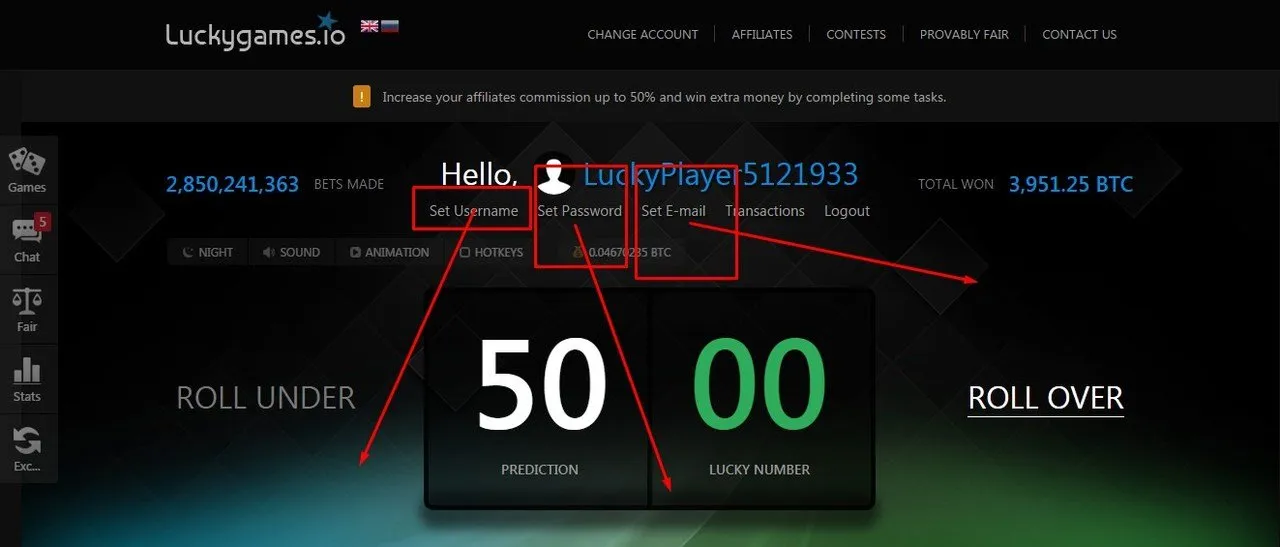
Task: Select ROLL OVER option
Action: pyautogui.click(x=1046, y=398)
